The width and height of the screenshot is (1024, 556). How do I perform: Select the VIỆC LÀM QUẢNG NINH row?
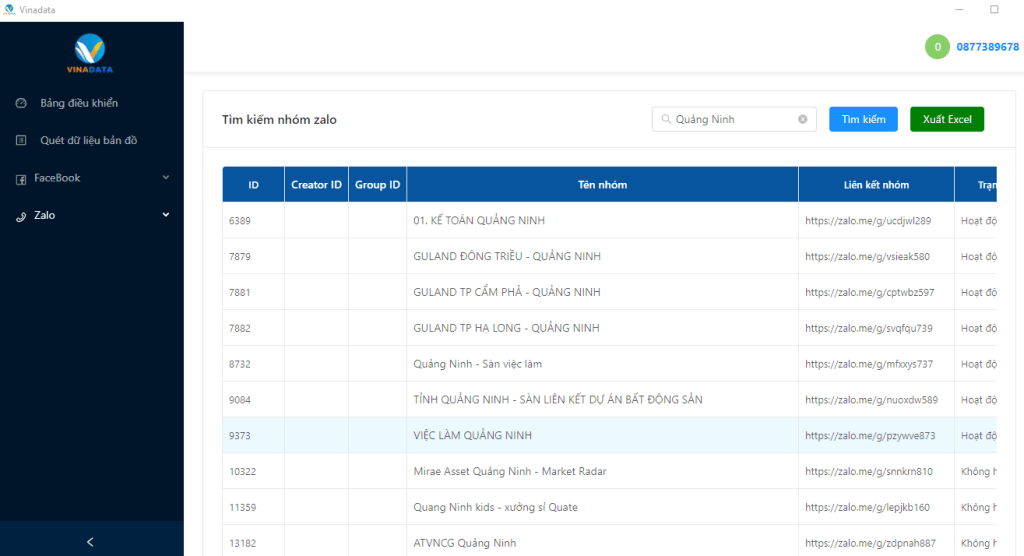(472, 436)
